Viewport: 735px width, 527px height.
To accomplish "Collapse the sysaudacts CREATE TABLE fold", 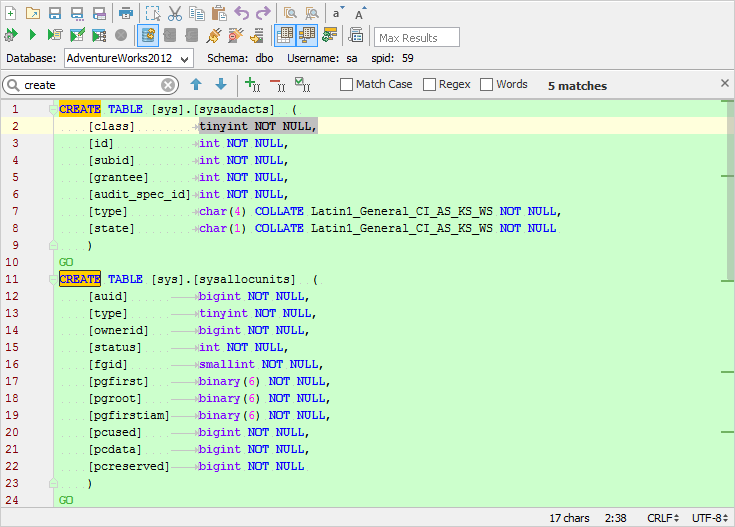I will click(x=53, y=109).
